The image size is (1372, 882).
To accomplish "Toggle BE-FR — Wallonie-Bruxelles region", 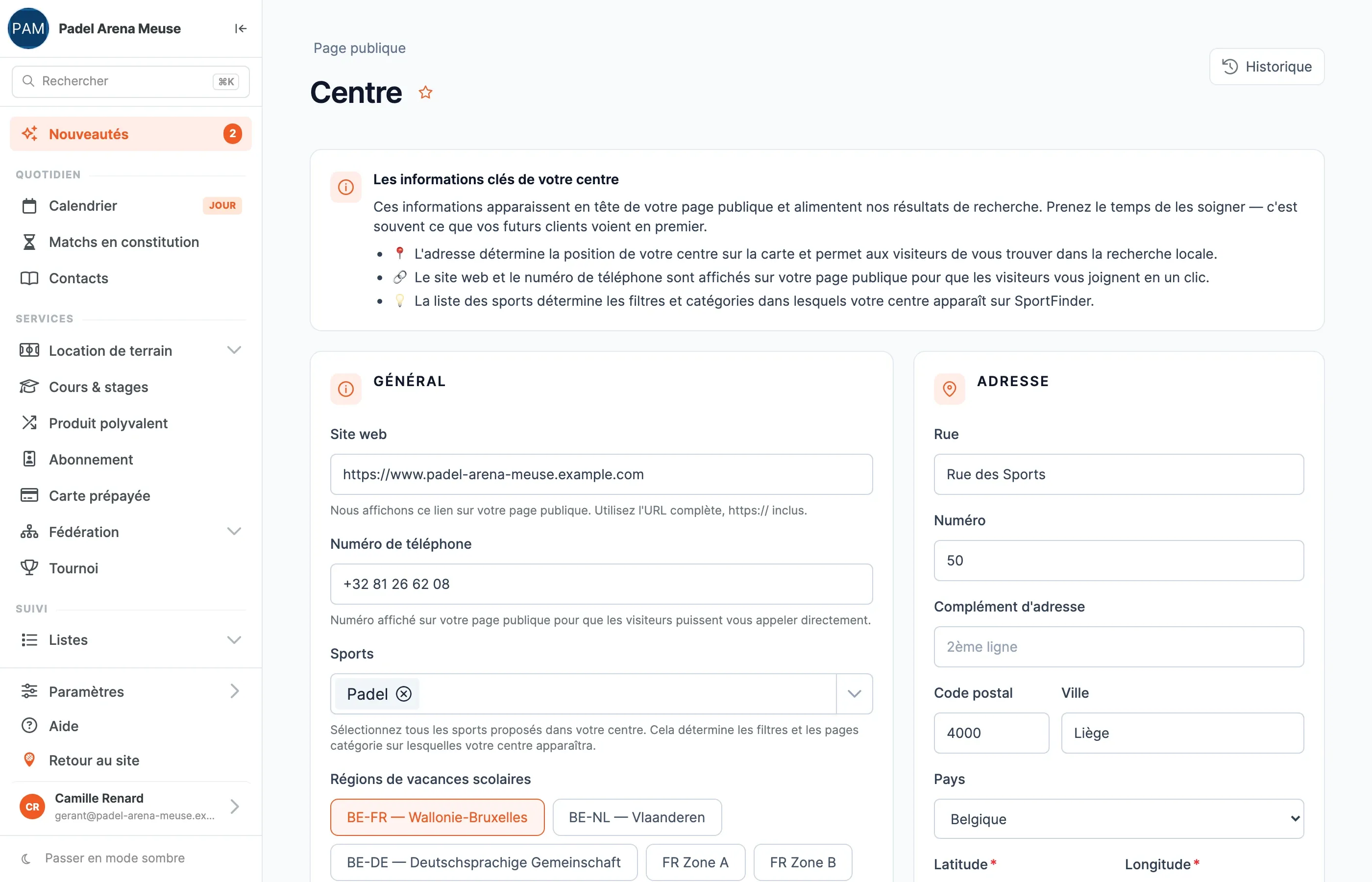I will pos(437,817).
